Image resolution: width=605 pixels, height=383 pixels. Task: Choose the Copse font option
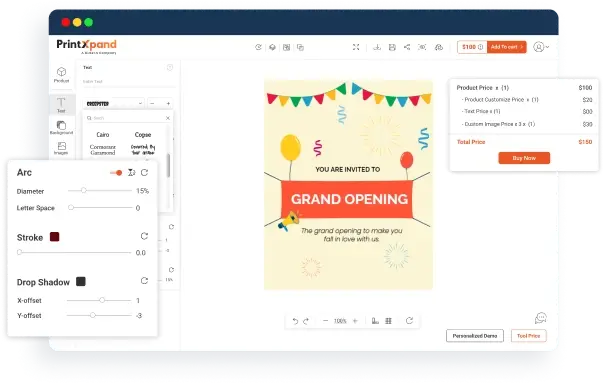click(x=143, y=135)
